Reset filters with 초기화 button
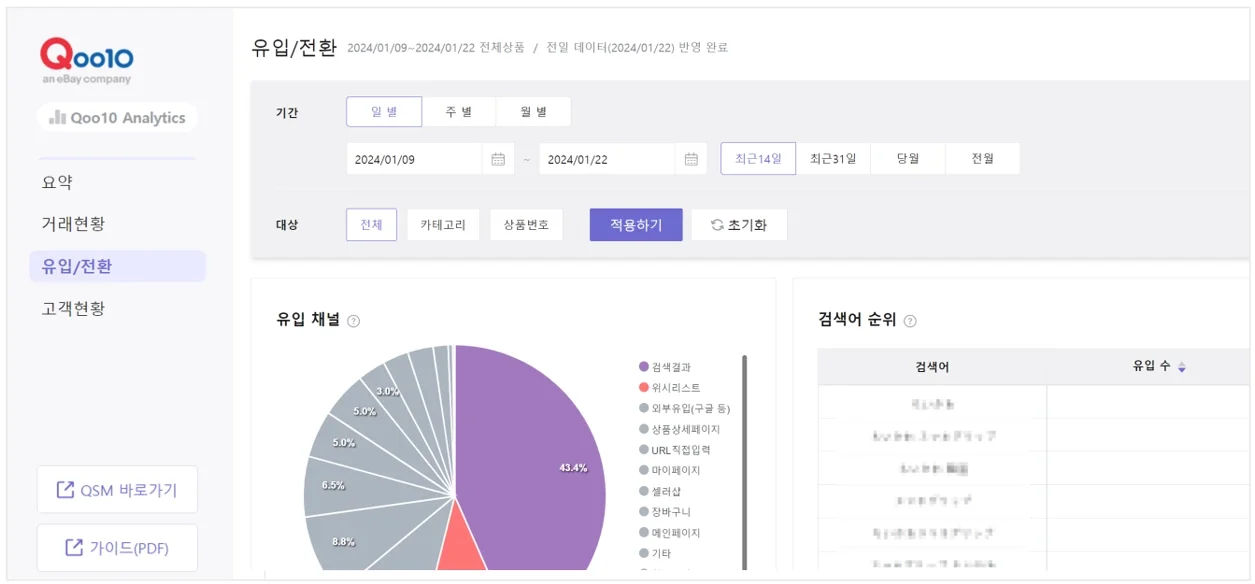Screen dimensions: 1255x584 [739, 225]
